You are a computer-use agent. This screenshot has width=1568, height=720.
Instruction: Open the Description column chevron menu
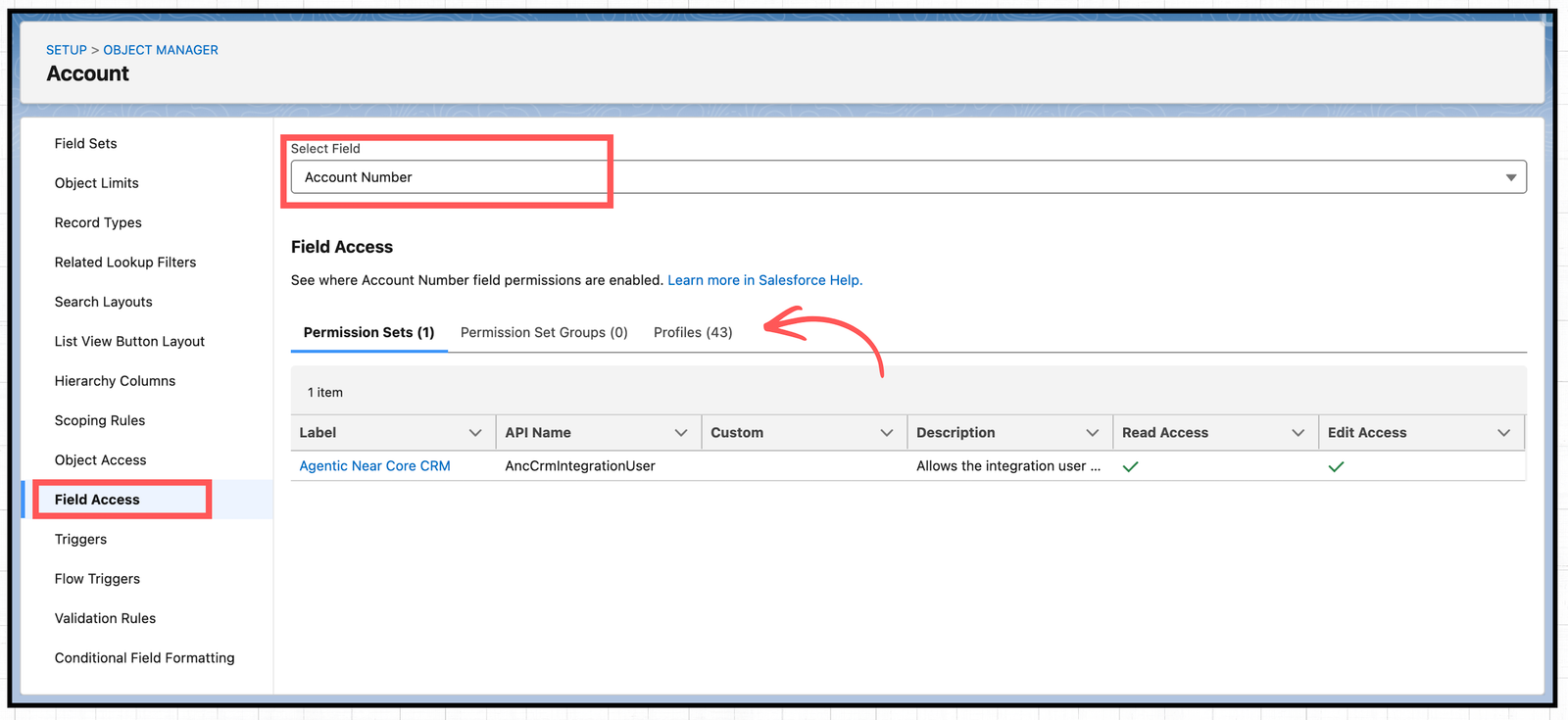[x=1093, y=433]
